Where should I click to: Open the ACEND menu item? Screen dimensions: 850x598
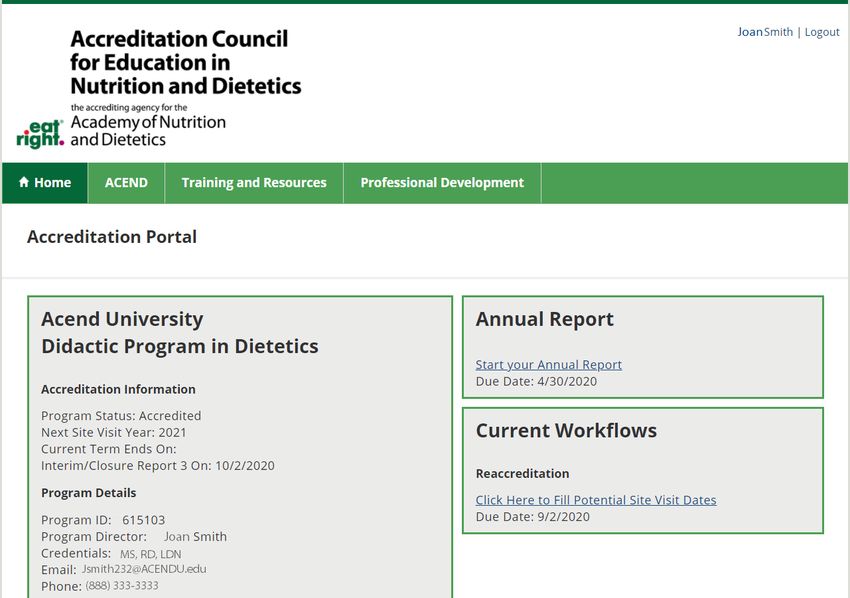tap(126, 183)
